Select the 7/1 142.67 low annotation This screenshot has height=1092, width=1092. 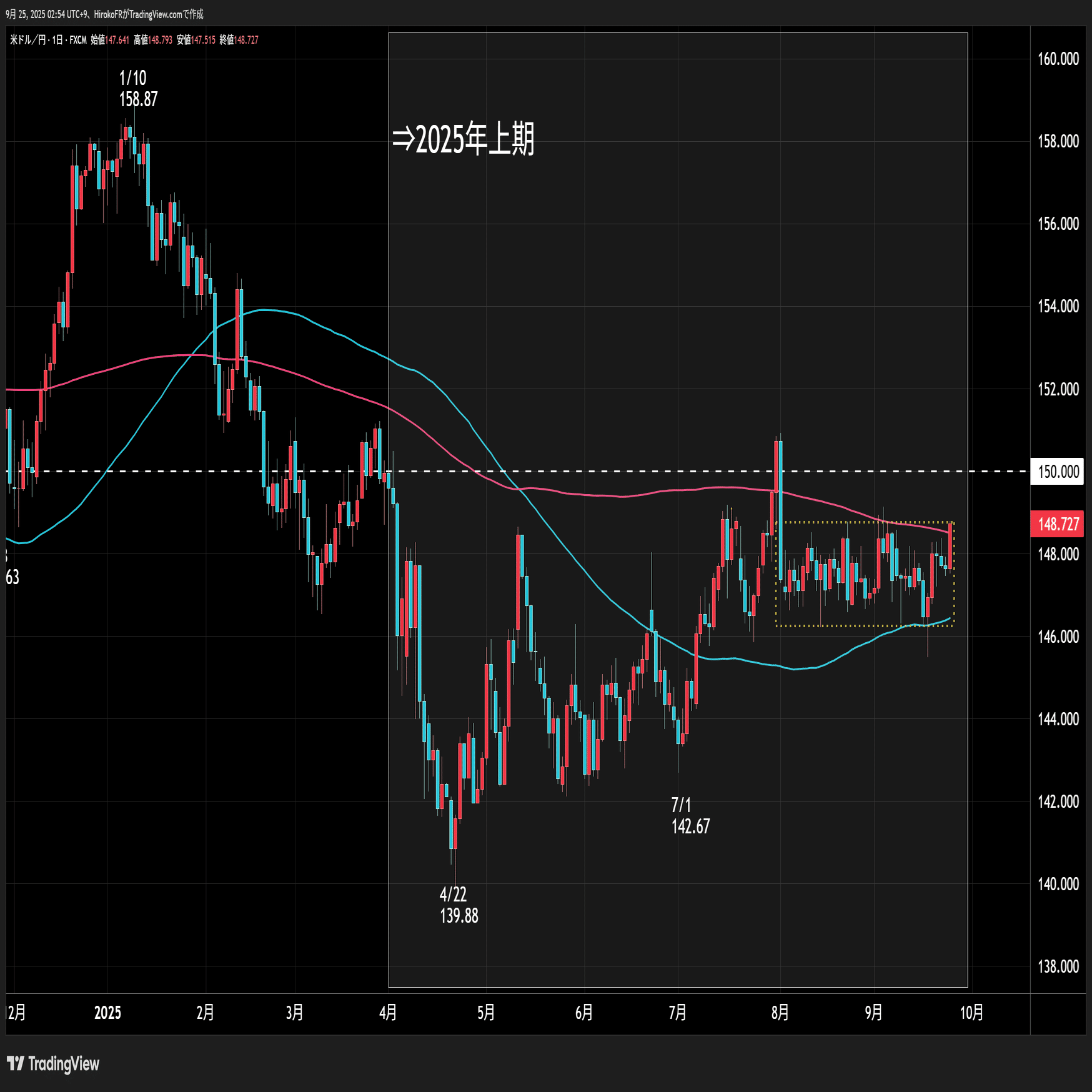pos(690,816)
